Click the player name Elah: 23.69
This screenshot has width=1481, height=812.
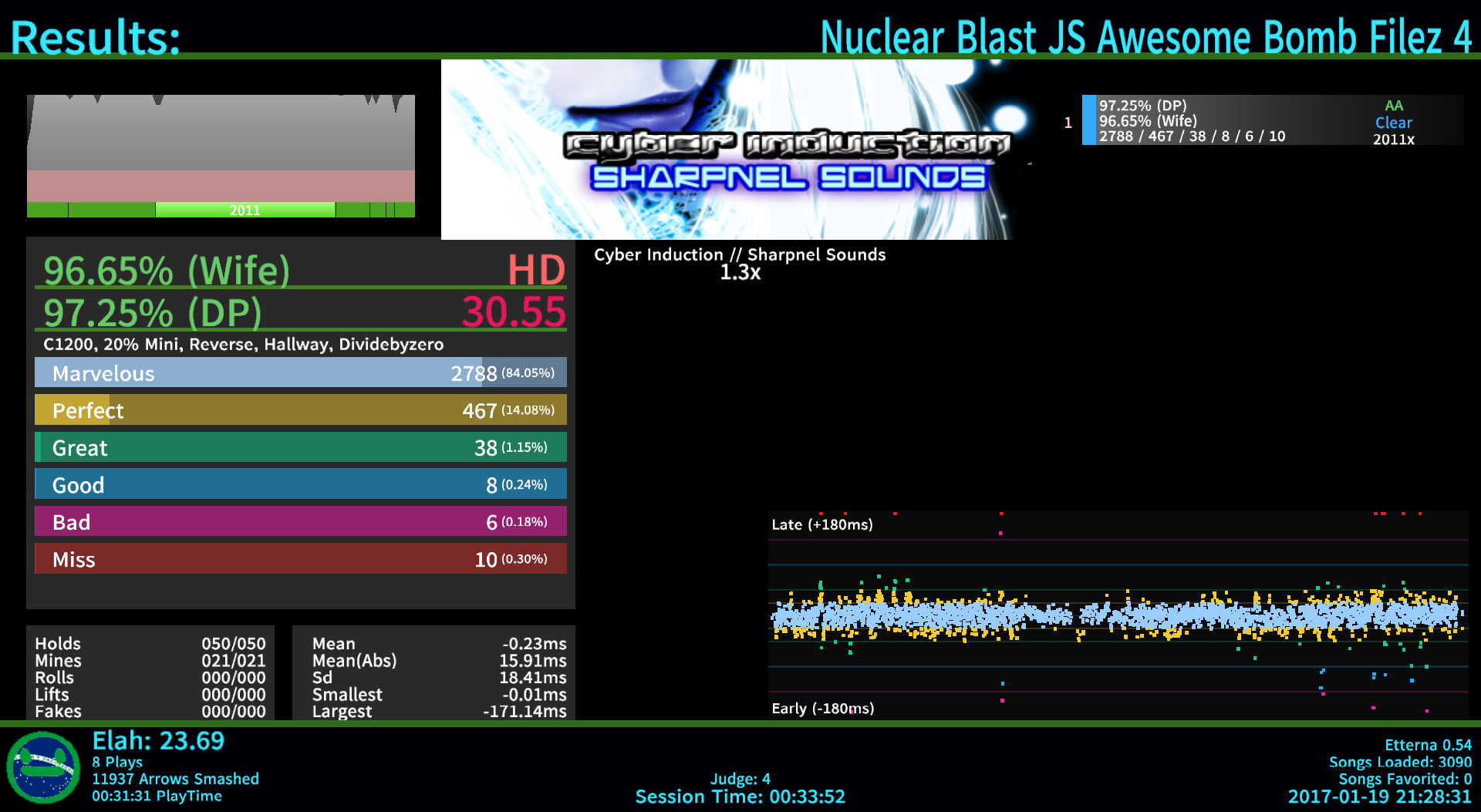tap(158, 741)
